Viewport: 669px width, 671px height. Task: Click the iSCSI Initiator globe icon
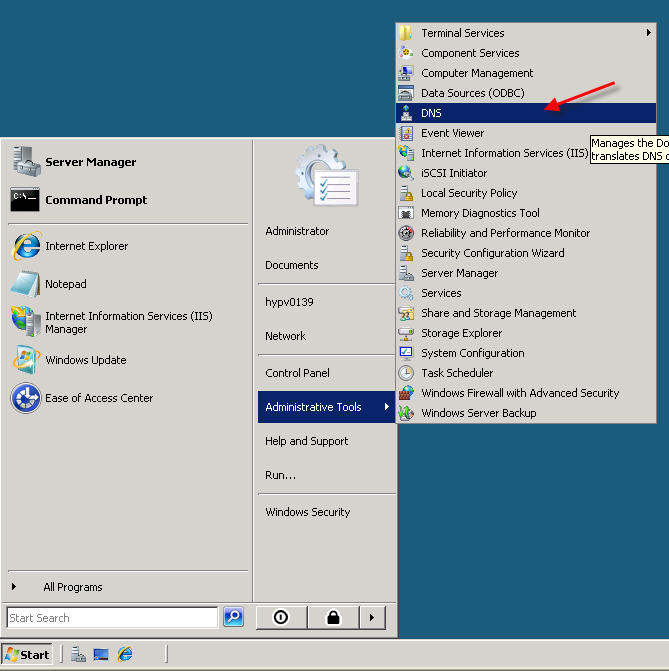tap(406, 173)
